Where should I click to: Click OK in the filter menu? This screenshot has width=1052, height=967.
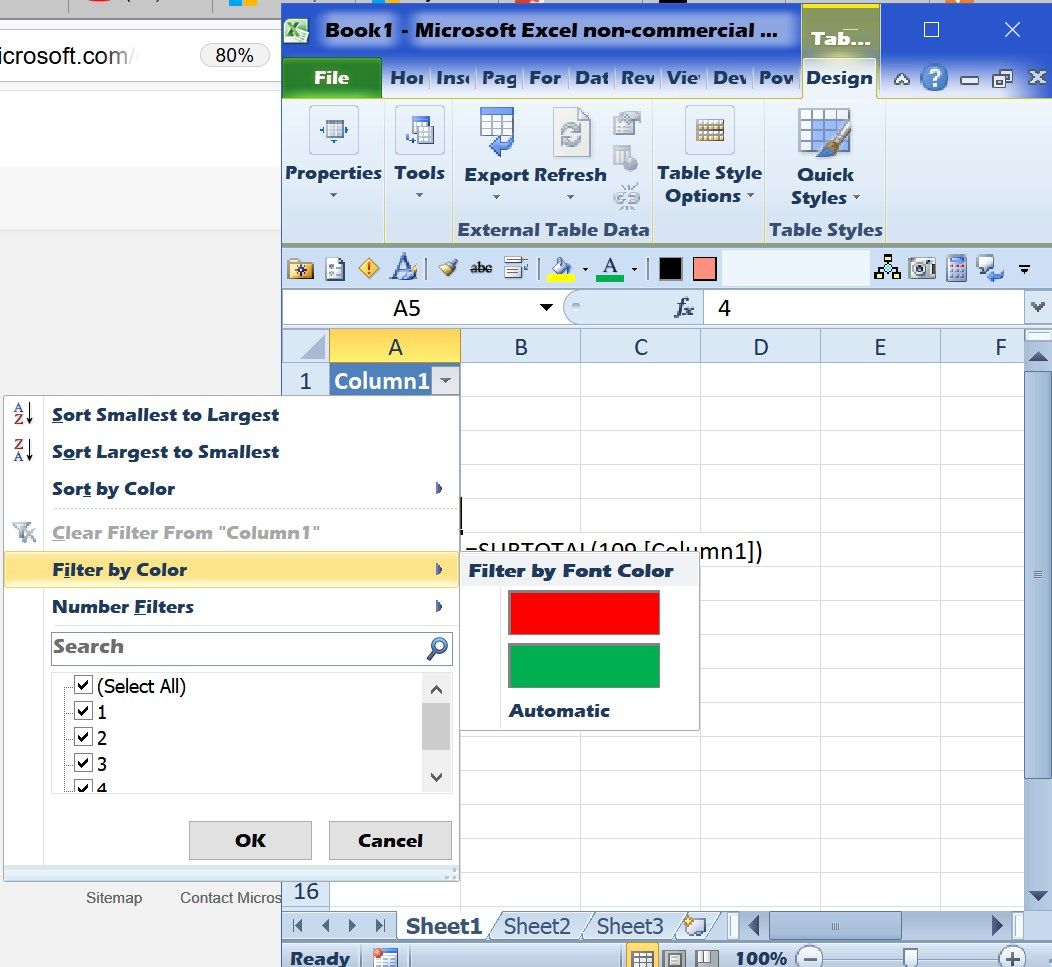coord(250,840)
